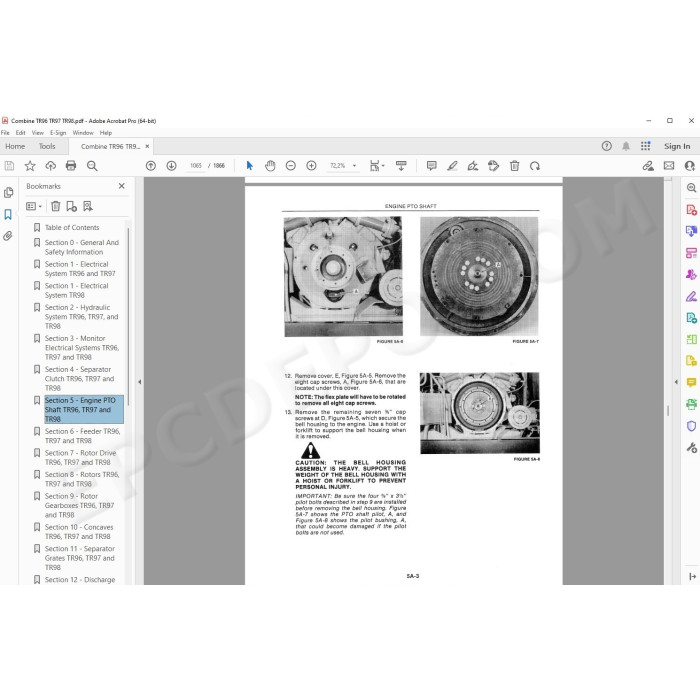Toggle scrolling mode icon
Viewport: 700px width, 700px height.
coord(401,166)
